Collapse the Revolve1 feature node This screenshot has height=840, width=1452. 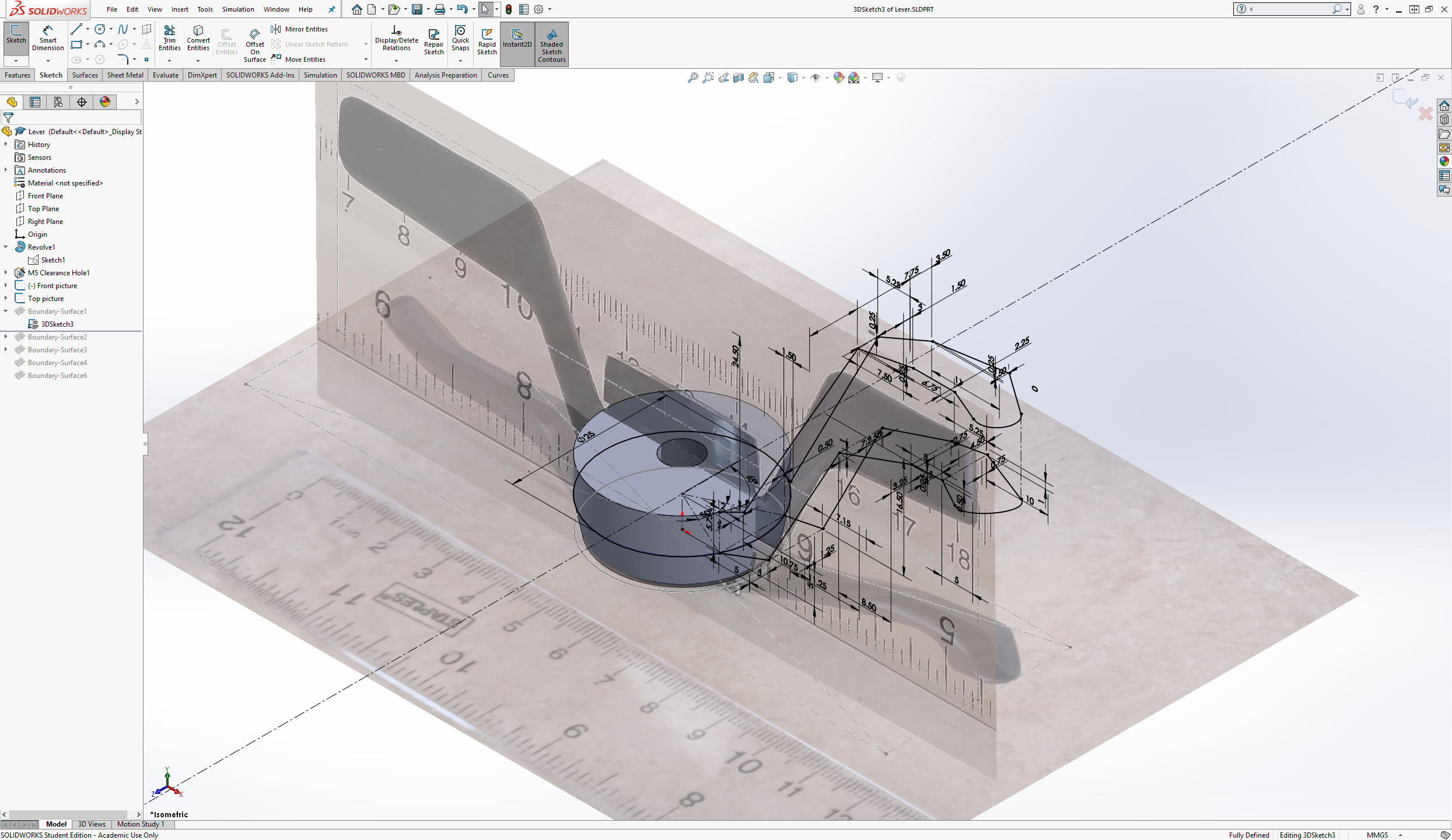pos(6,247)
